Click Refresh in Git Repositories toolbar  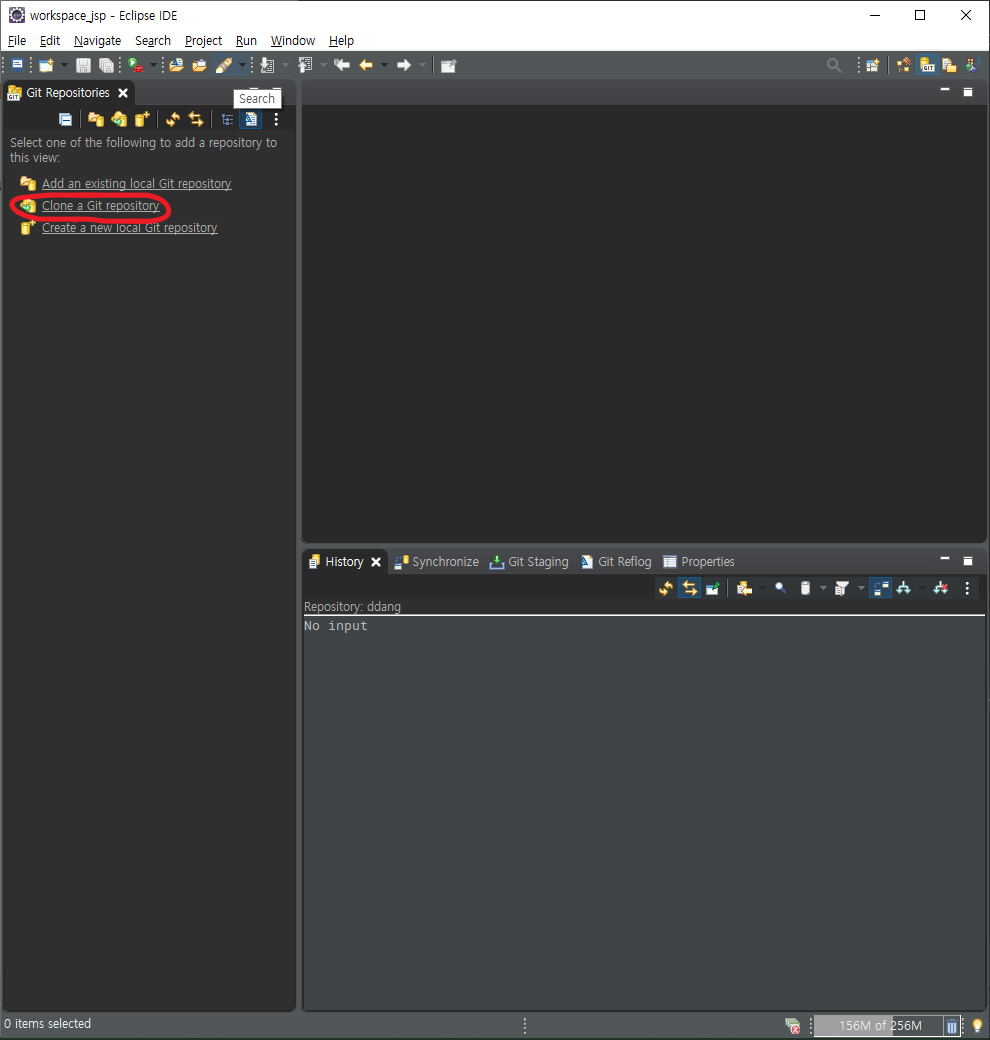[173, 119]
